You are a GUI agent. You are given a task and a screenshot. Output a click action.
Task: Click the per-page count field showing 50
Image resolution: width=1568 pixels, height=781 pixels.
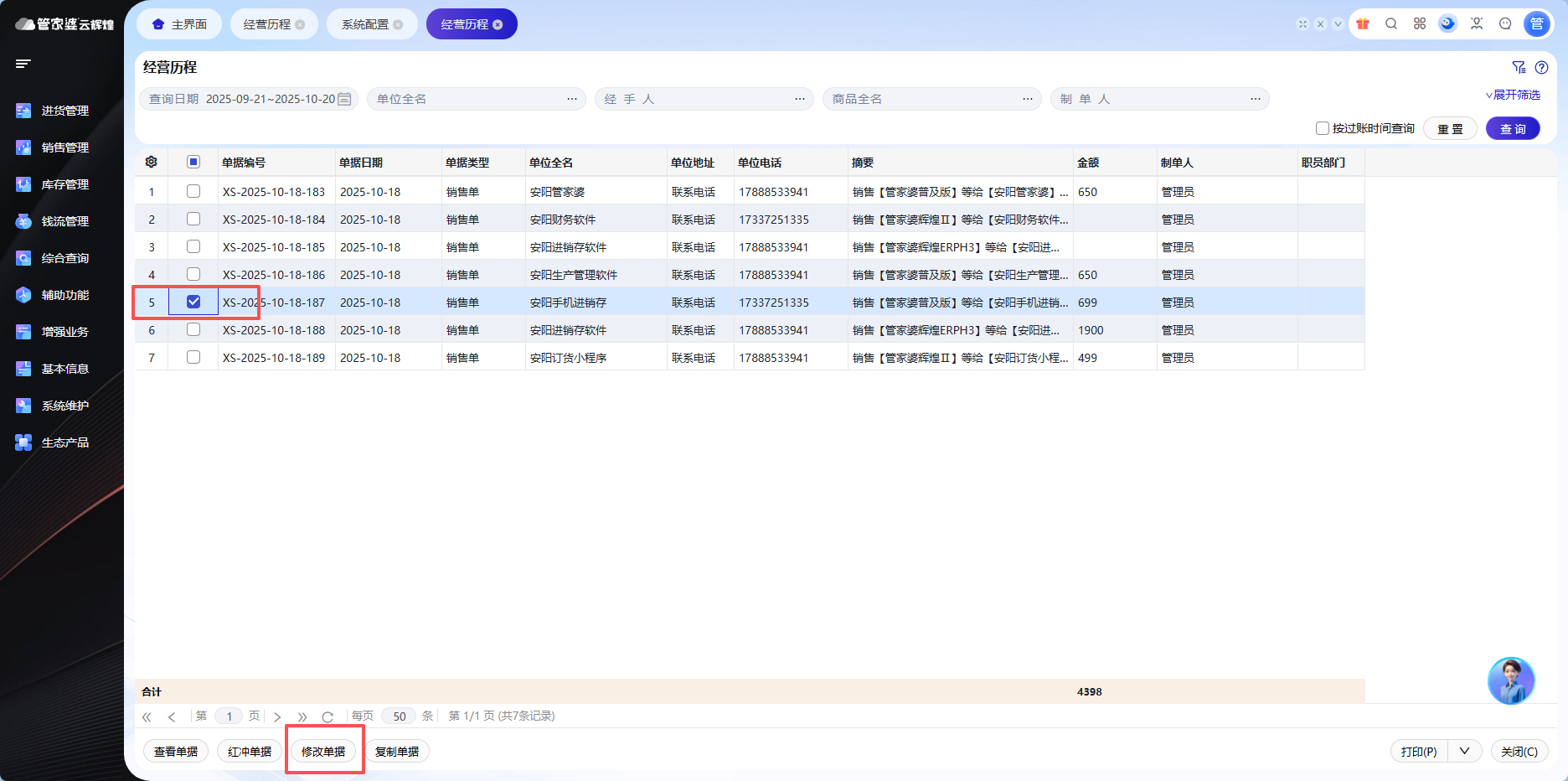(399, 716)
